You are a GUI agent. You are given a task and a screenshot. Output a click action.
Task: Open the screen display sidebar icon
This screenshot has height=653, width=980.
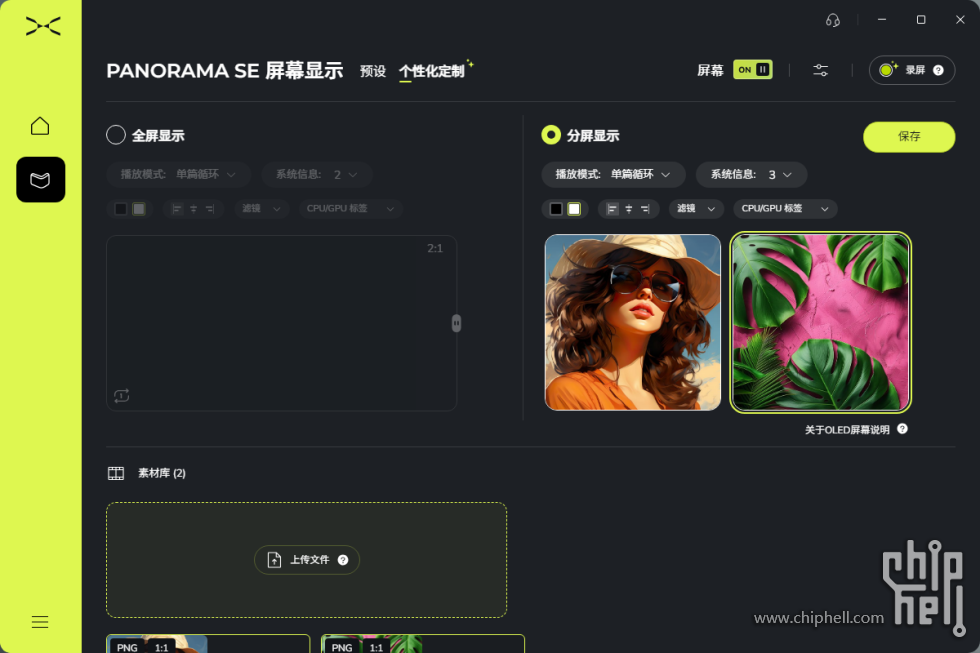41,180
